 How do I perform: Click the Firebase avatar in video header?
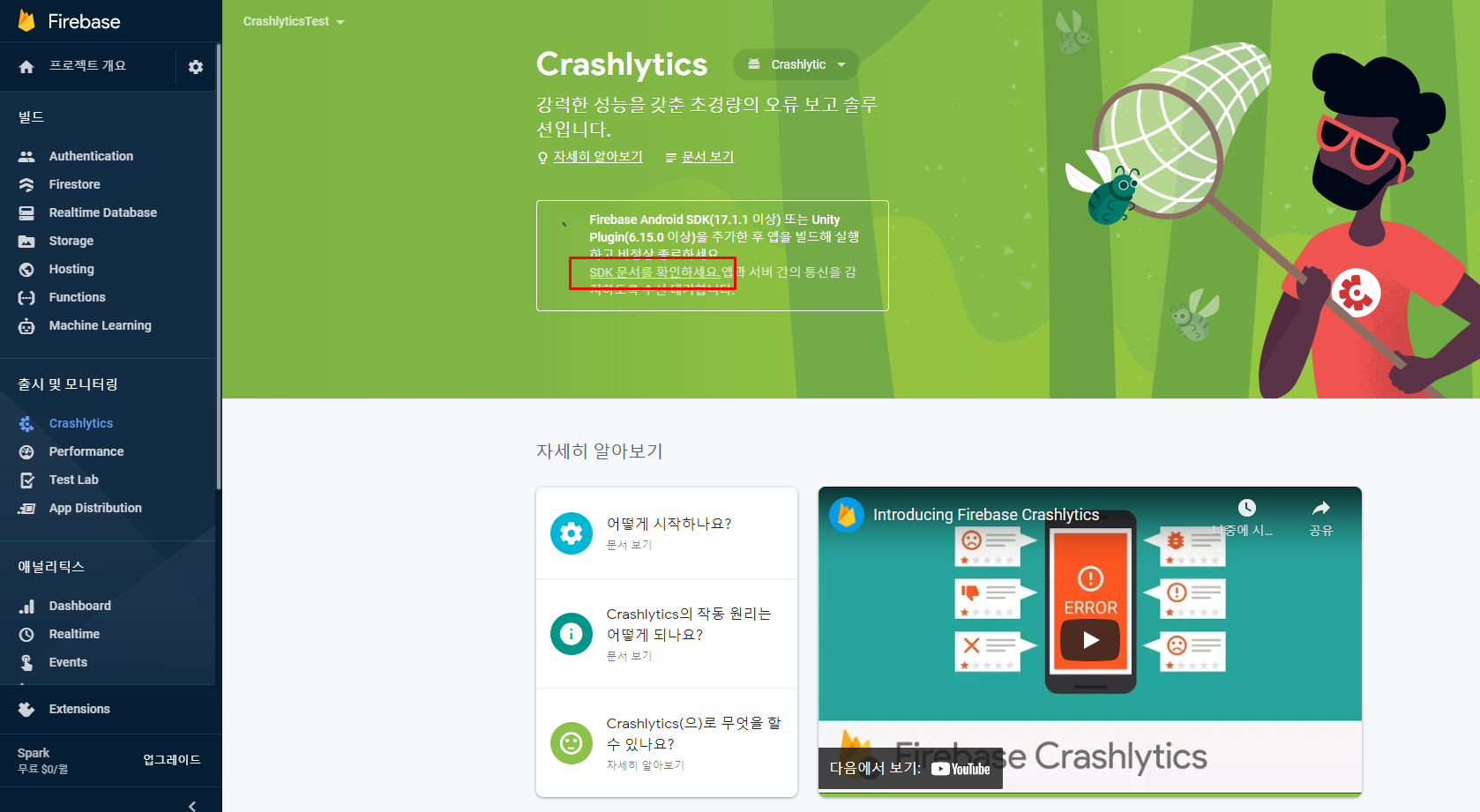click(847, 514)
